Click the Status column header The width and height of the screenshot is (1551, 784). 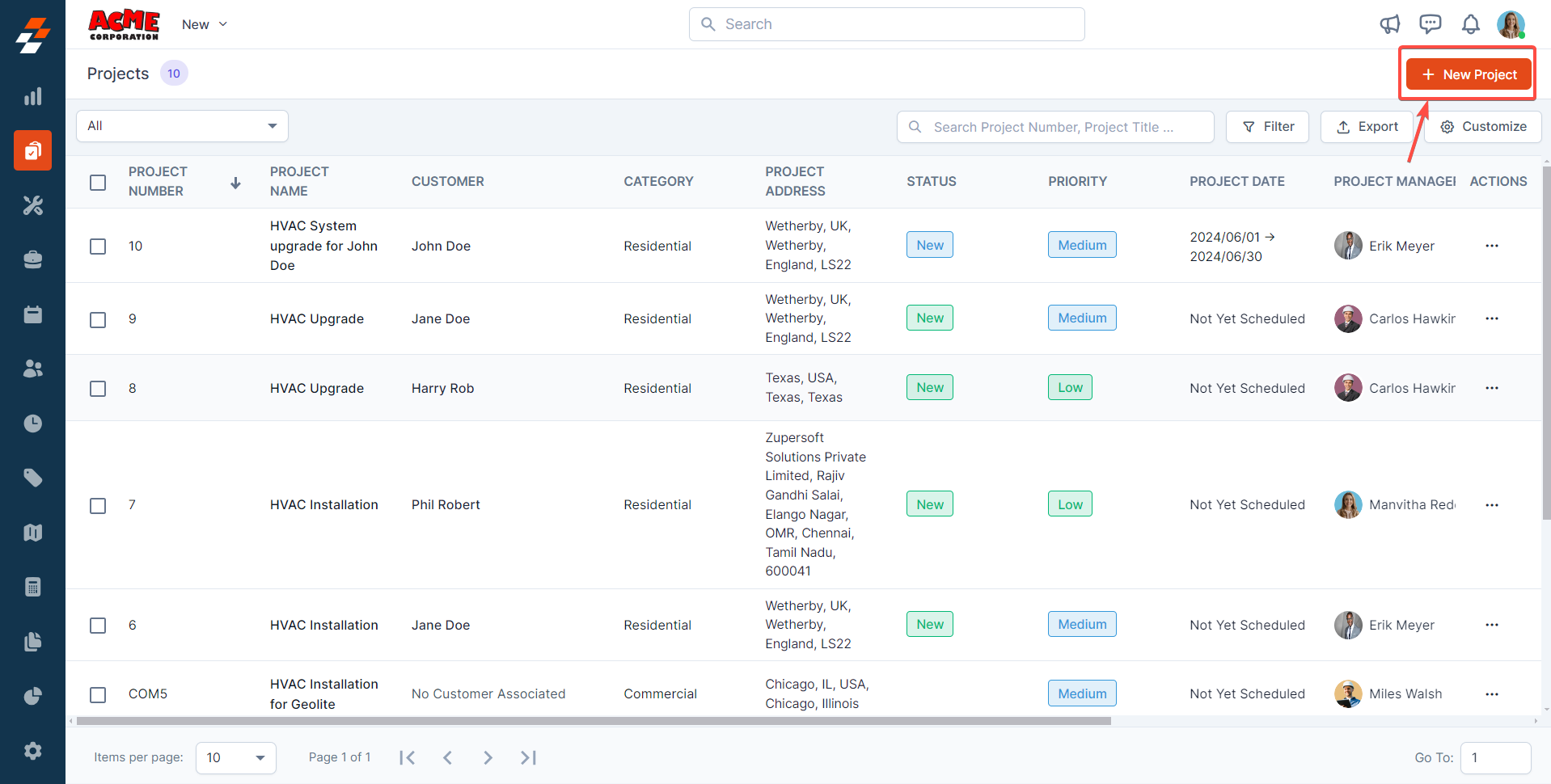point(931,182)
